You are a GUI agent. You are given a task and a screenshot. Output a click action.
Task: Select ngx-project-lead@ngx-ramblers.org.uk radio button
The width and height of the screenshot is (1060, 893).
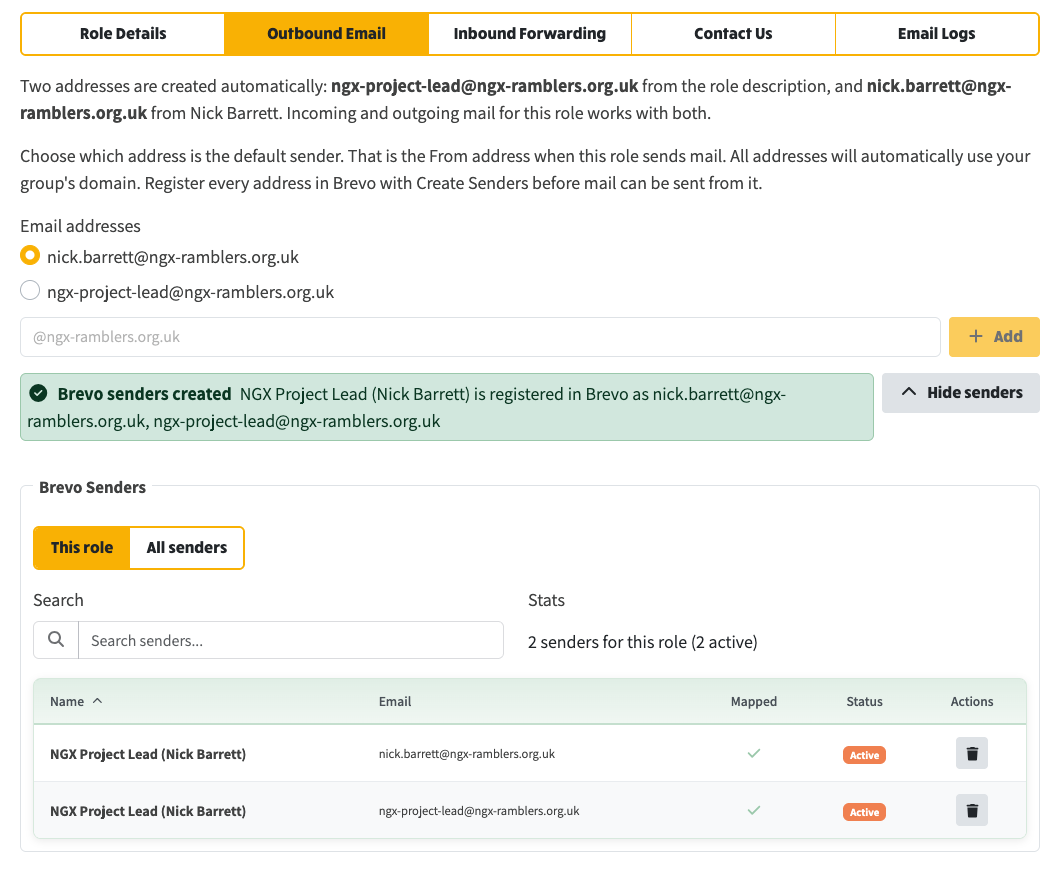[x=30, y=291]
